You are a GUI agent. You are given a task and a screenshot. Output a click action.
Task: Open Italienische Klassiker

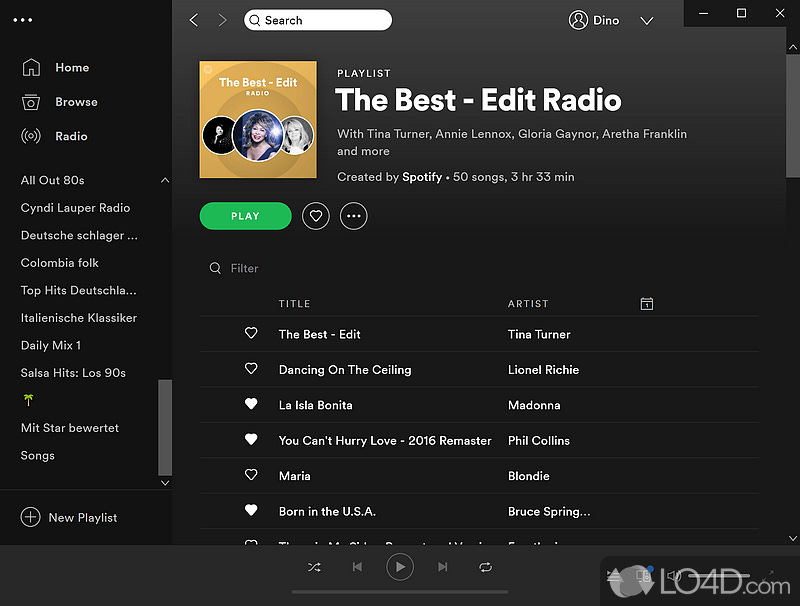79,318
